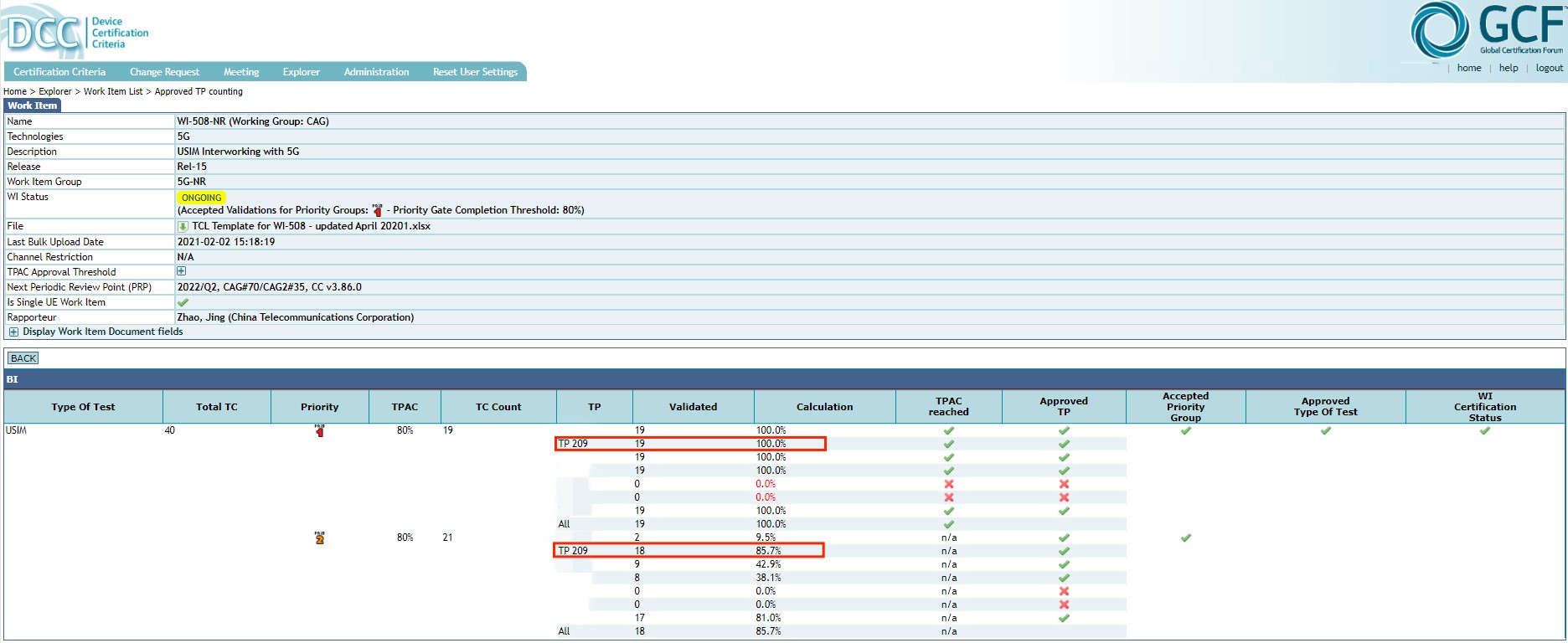Open the Certification Criteria menu
The width and height of the screenshot is (1568, 643).
point(59,72)
